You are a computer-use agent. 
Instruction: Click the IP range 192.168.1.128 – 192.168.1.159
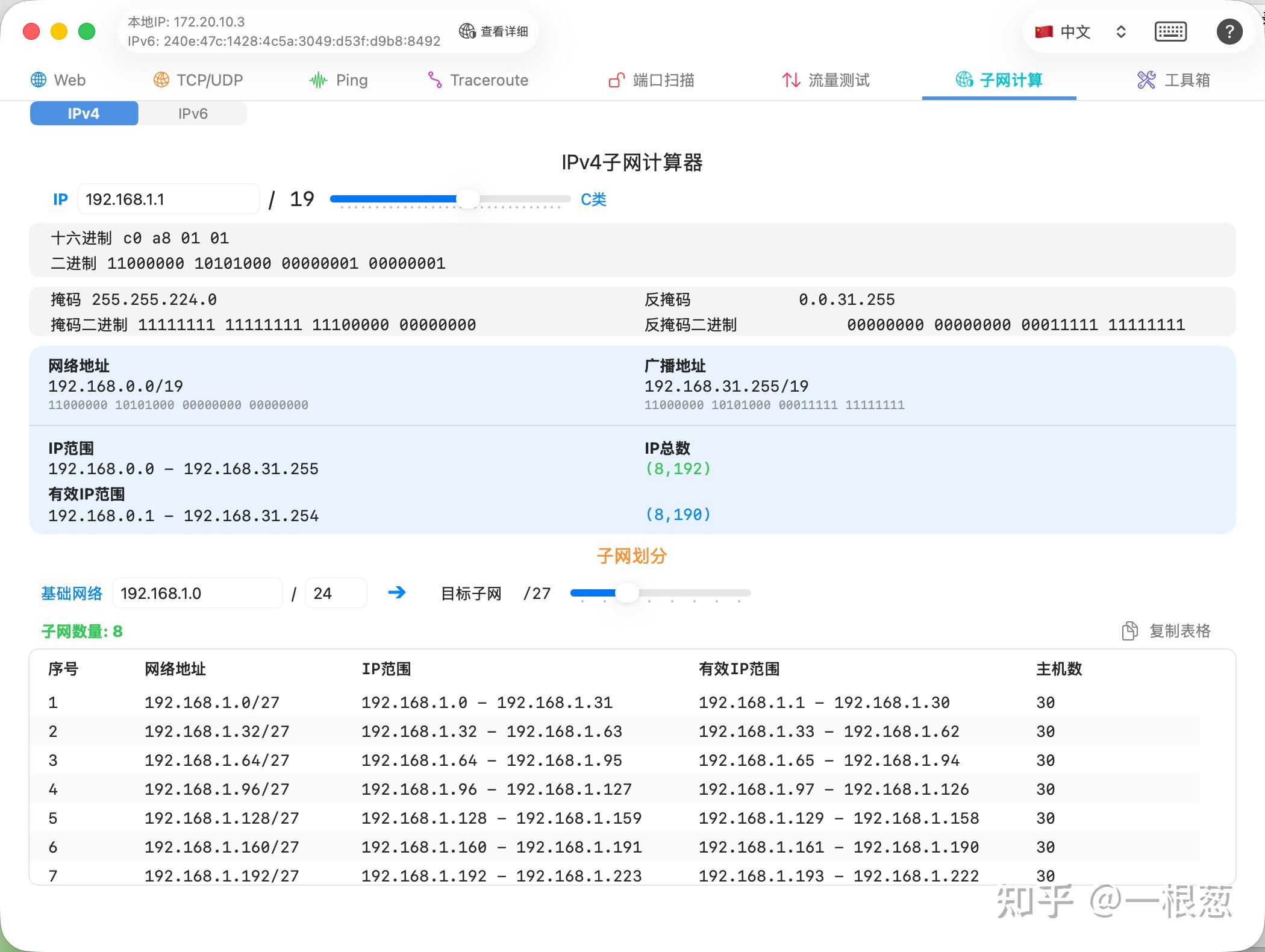[x=502, y=818]
